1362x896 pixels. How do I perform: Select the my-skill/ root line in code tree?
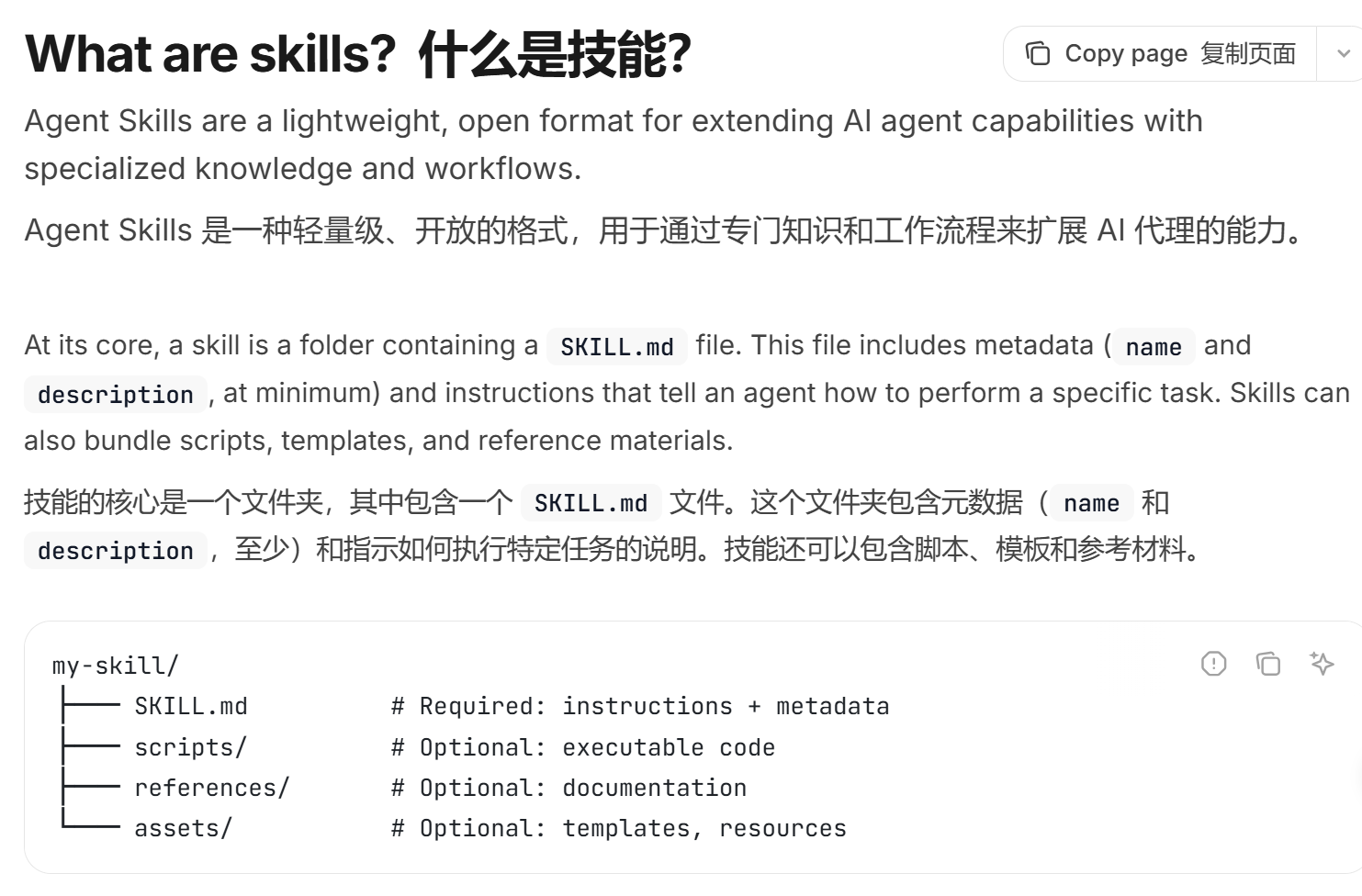point(116,666)
